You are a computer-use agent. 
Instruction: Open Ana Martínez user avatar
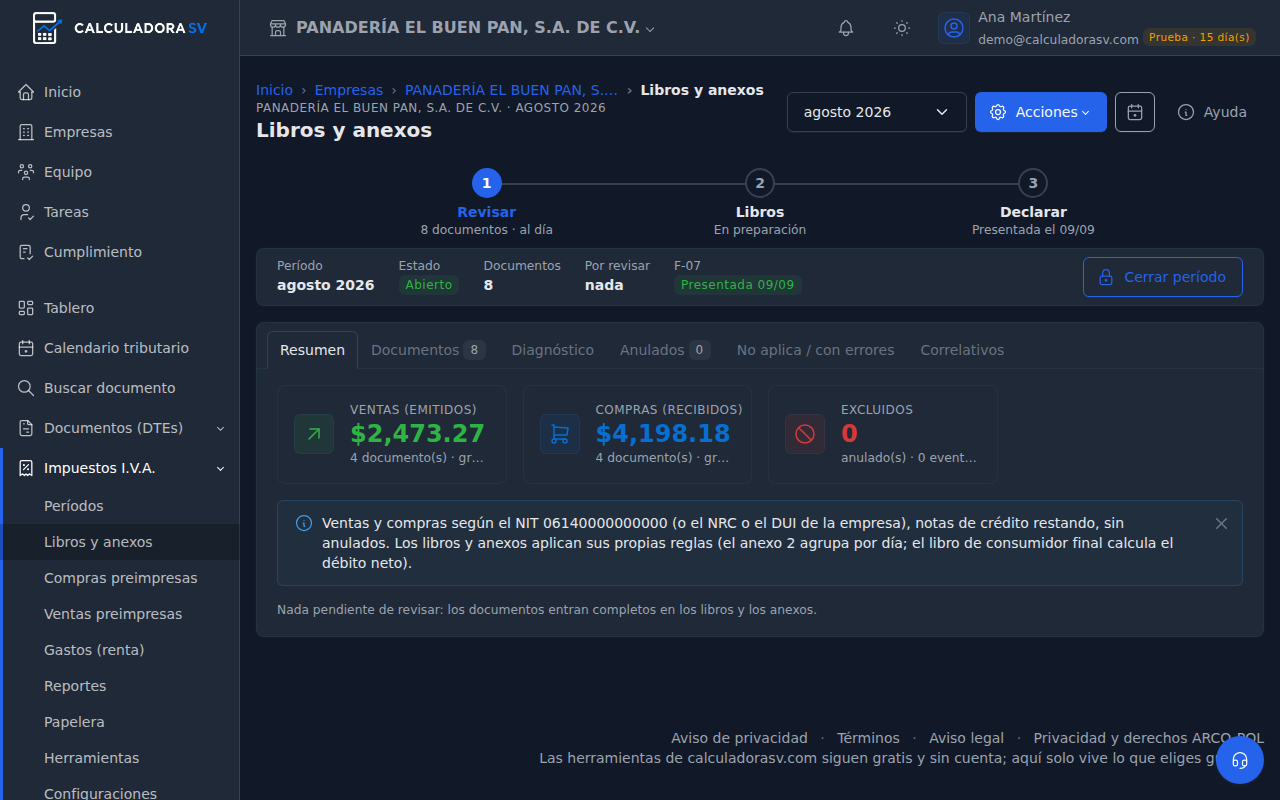pos(954,28)
